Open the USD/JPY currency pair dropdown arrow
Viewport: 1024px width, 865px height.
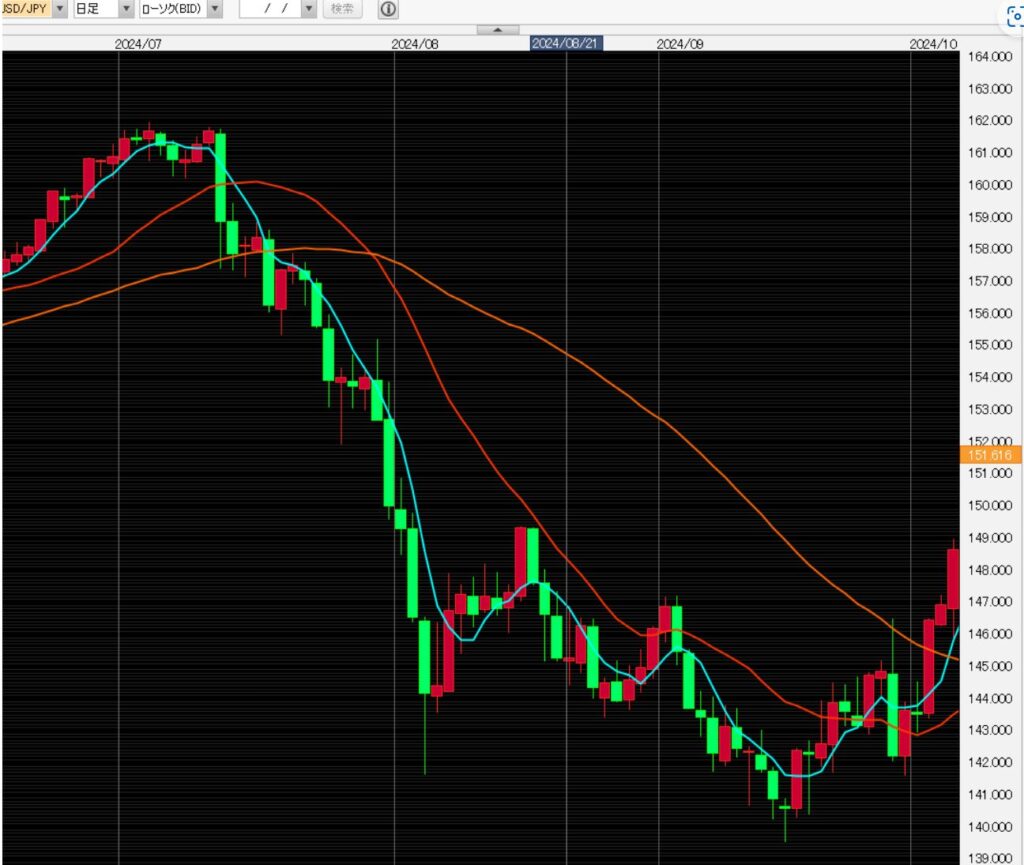click(x=59, y=9)
